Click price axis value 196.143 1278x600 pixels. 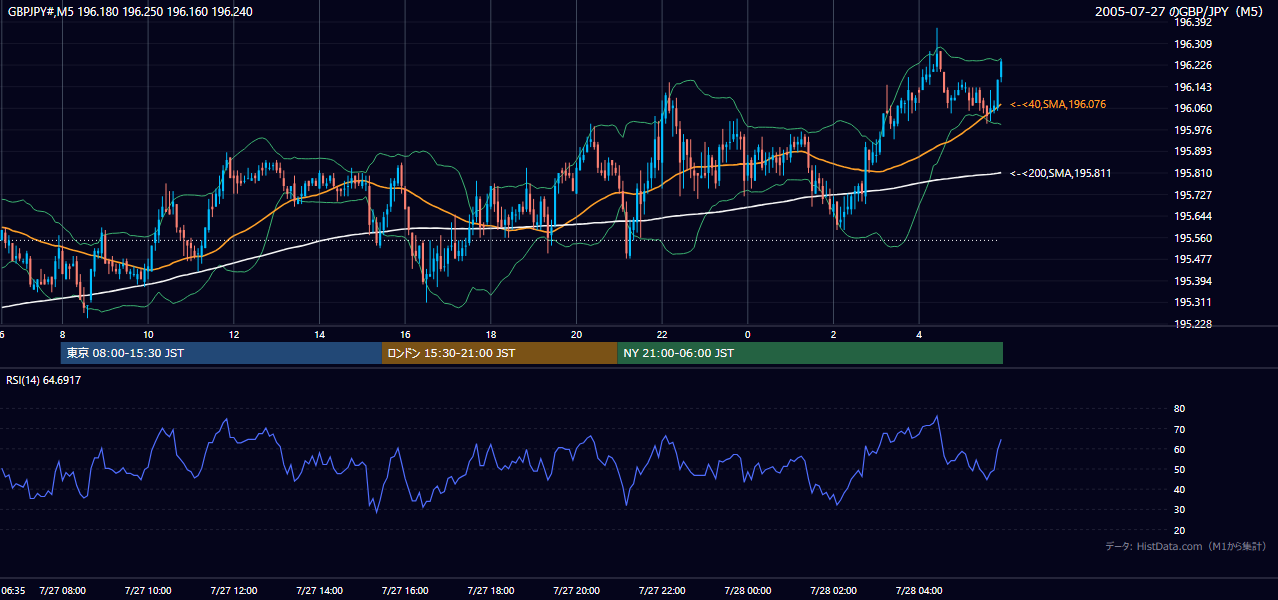point(1192,87)
